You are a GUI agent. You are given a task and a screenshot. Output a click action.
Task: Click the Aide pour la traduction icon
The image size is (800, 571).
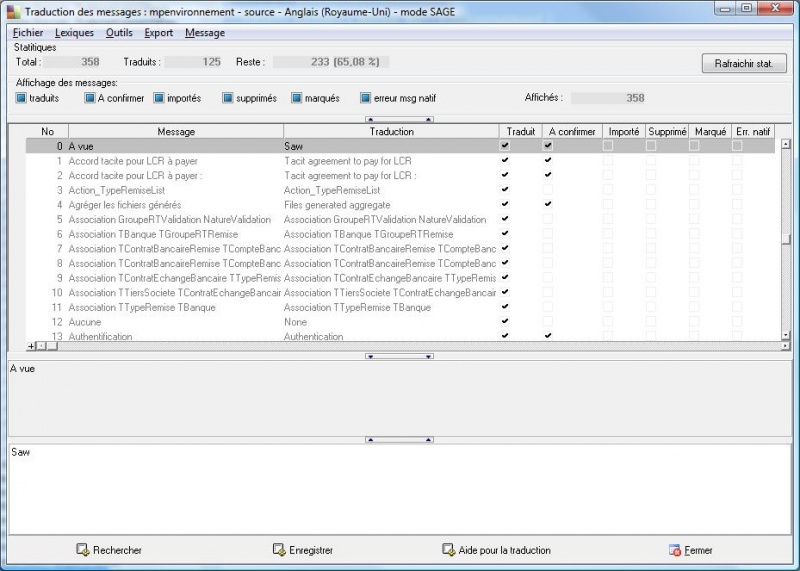pyautogui.click(x=448, y=550)
